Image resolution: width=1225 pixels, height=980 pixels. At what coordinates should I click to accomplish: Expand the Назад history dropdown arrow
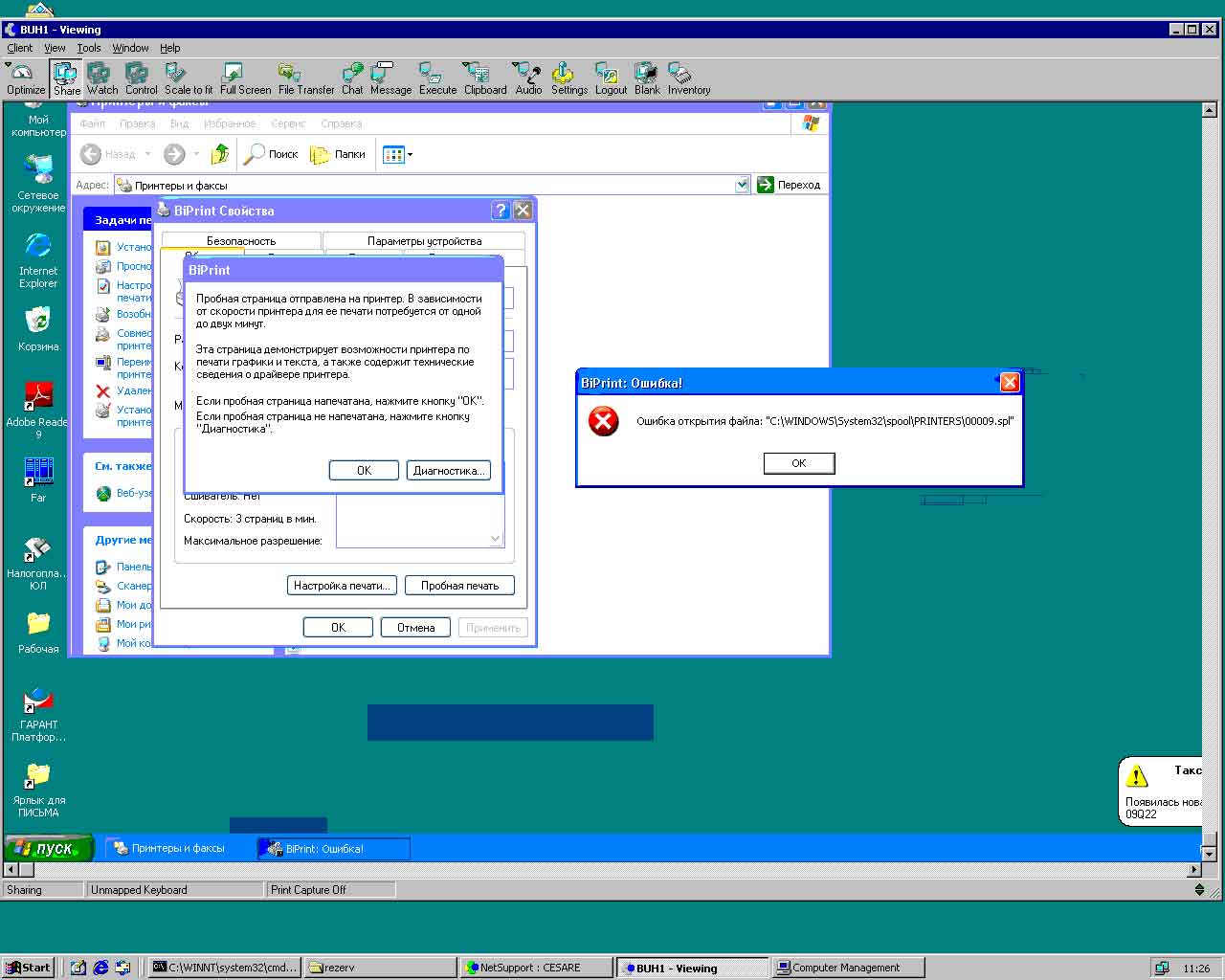[148, 154]
